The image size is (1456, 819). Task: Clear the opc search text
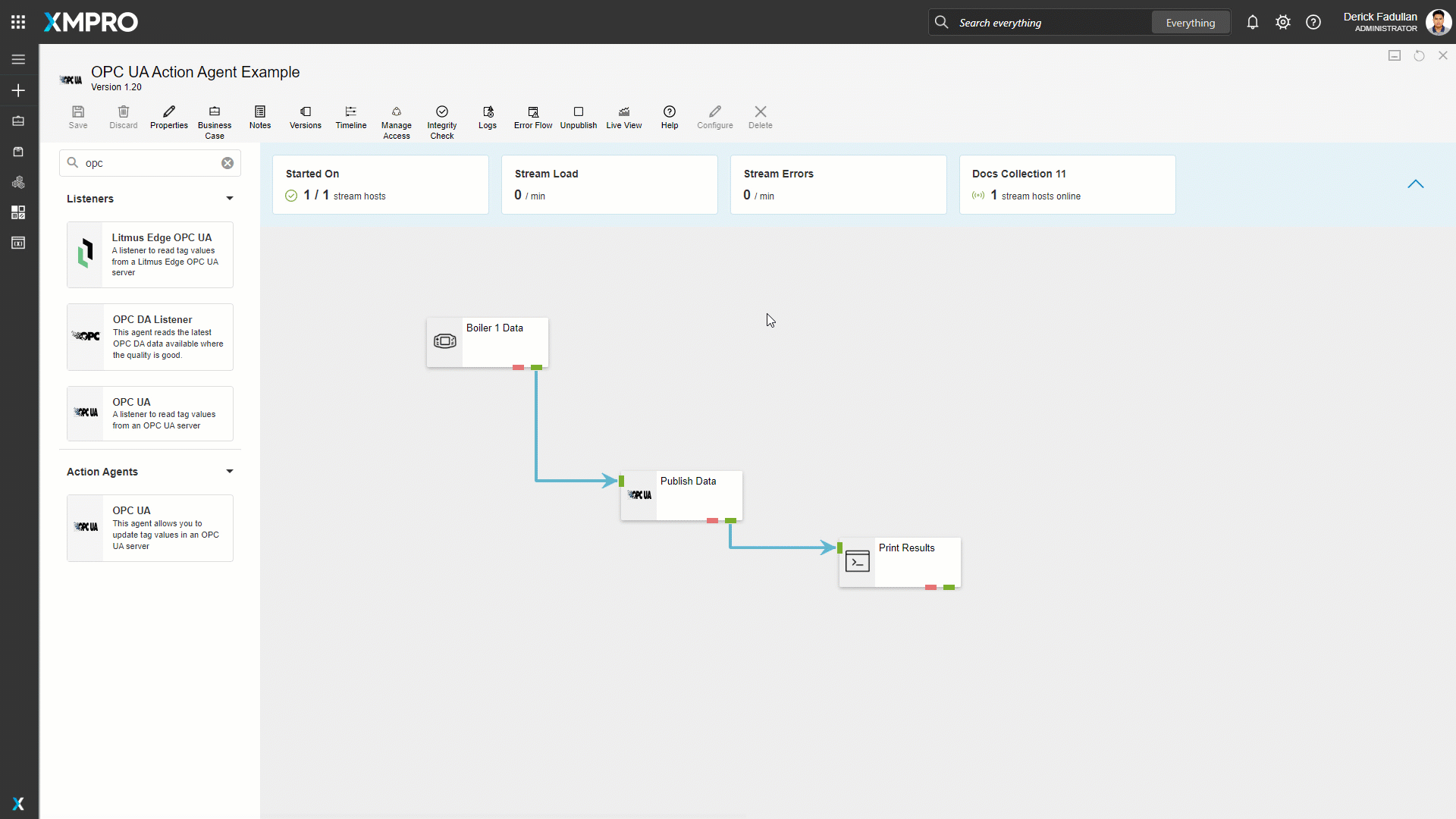(x=227, y=163)
